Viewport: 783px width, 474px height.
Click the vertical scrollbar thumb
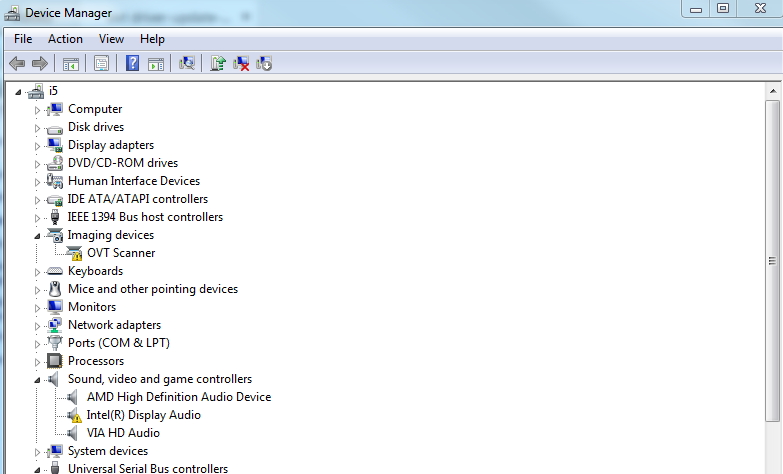point(773,260)
